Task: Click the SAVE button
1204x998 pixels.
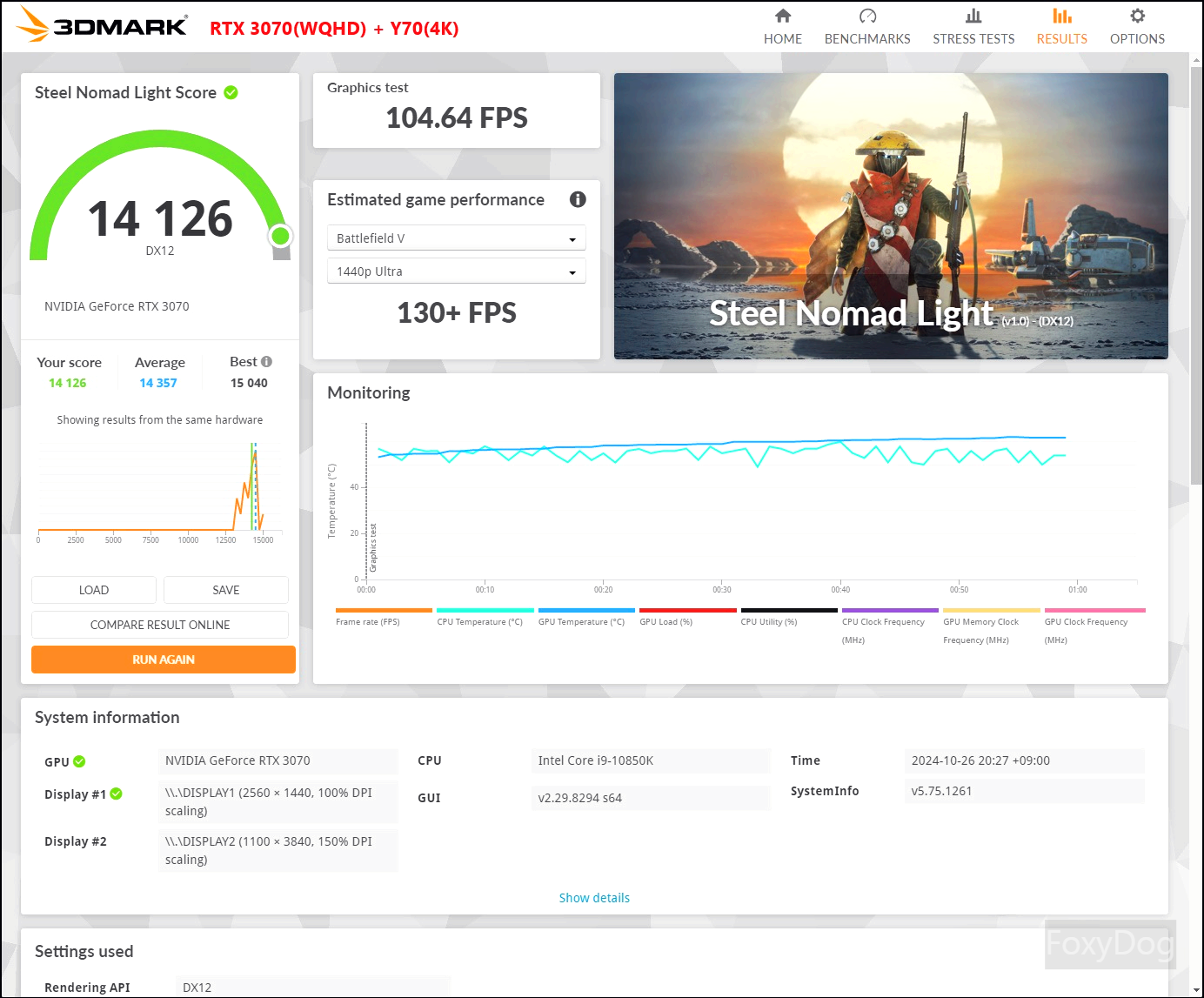Action: (x=226, y=590)
